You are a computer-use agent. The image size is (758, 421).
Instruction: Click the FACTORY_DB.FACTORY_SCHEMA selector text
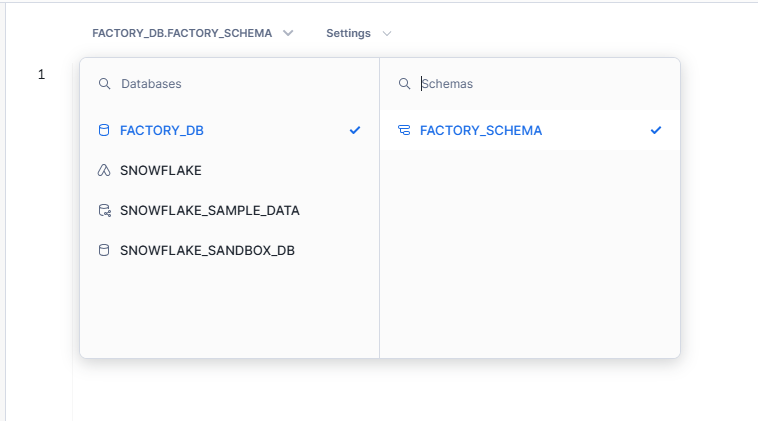(x=182, y=33)
